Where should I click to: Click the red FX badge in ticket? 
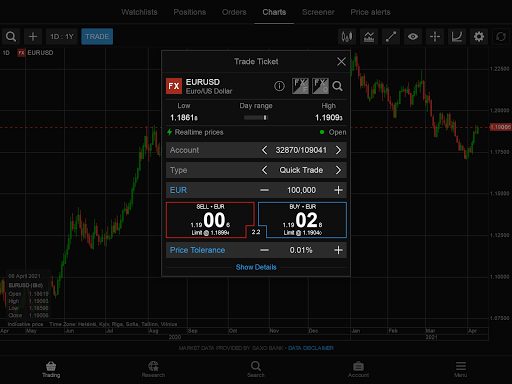tap(174, 86)
